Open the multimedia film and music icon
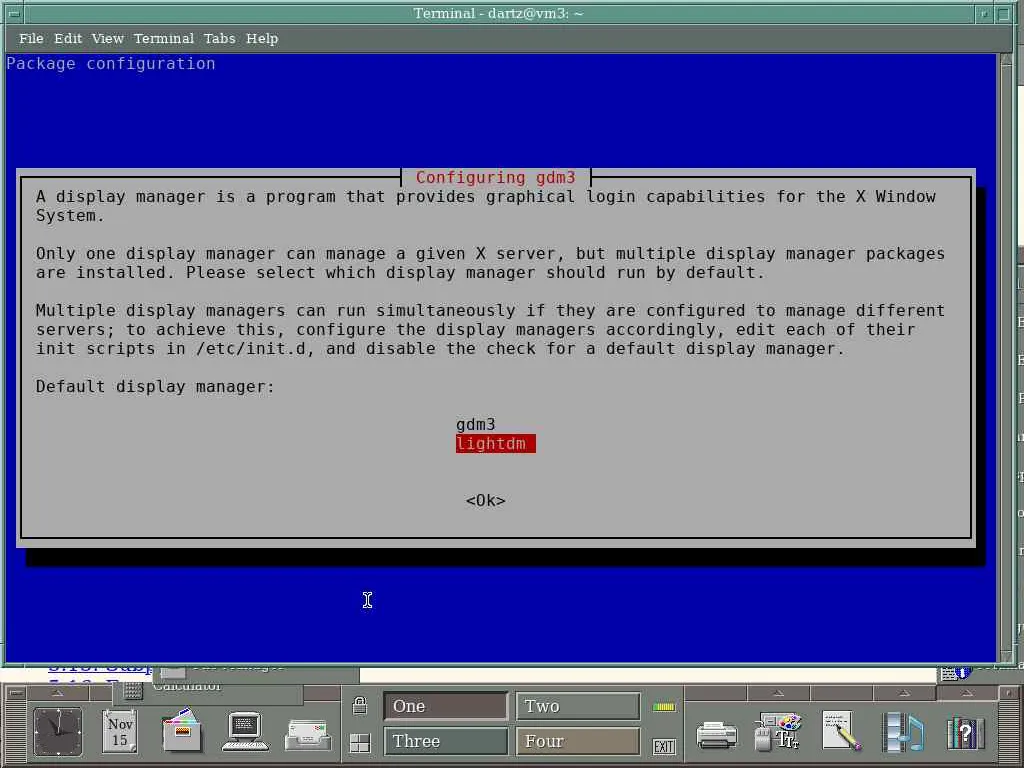Image resolution: width=1024 pixels, height=768 pixels. [903, 732]
